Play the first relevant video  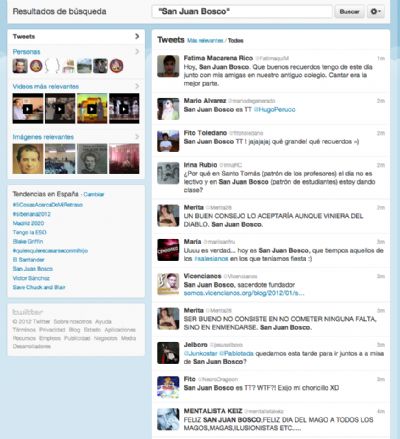click(x=28, y=109)
